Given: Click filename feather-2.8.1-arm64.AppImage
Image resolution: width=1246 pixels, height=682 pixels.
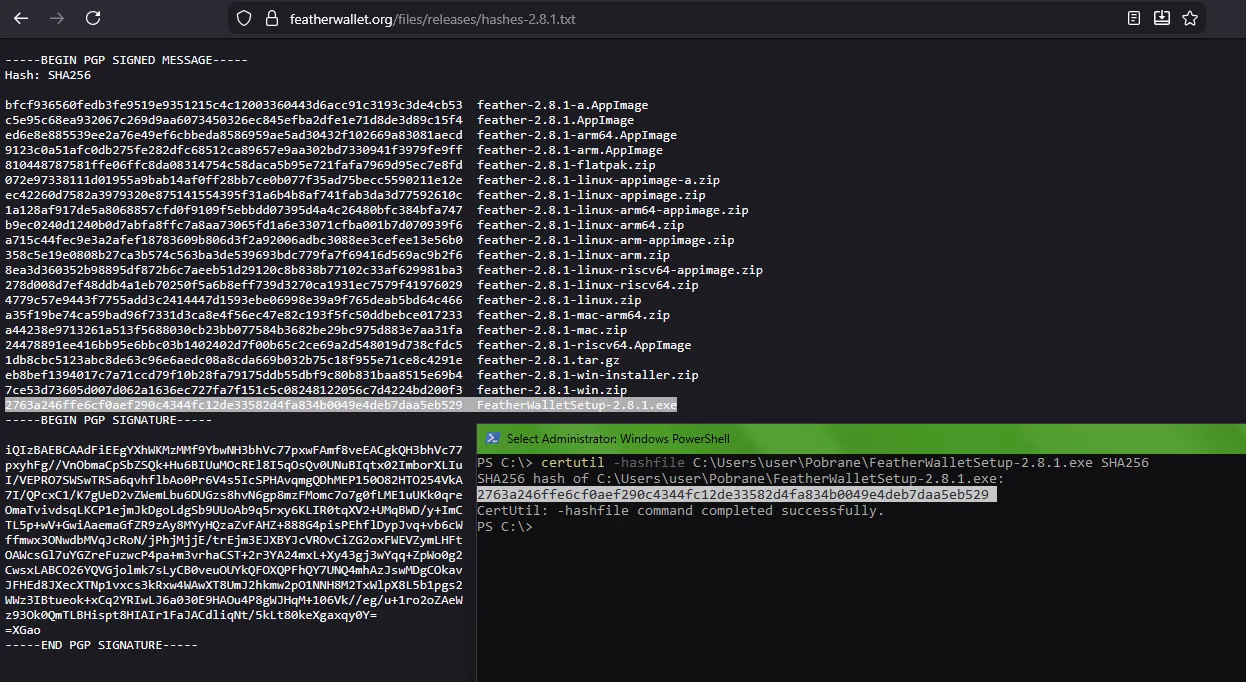Looking at the screenshot, I should pyautogui.click(x=577, y=135).
